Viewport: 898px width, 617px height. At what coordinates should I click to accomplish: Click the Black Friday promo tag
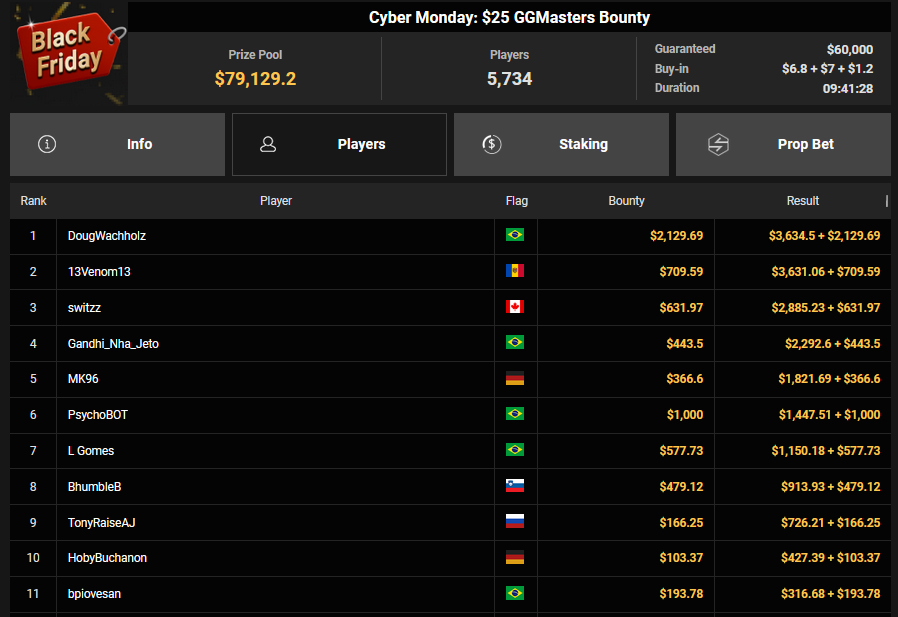click(66, 52)
